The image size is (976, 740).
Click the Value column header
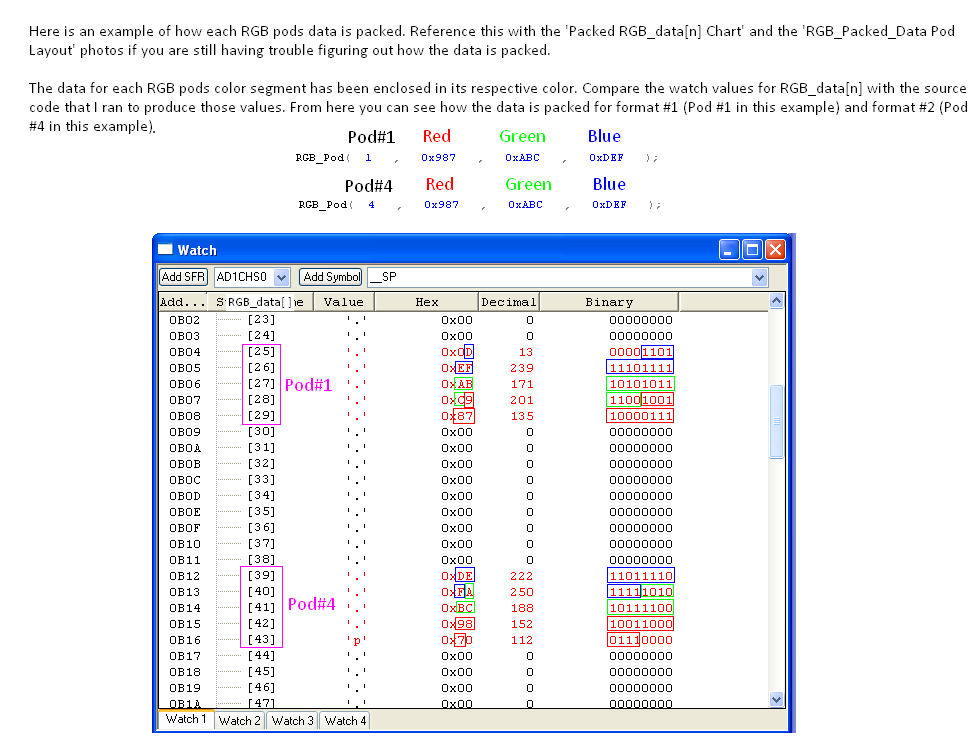(x=344, y=302)
